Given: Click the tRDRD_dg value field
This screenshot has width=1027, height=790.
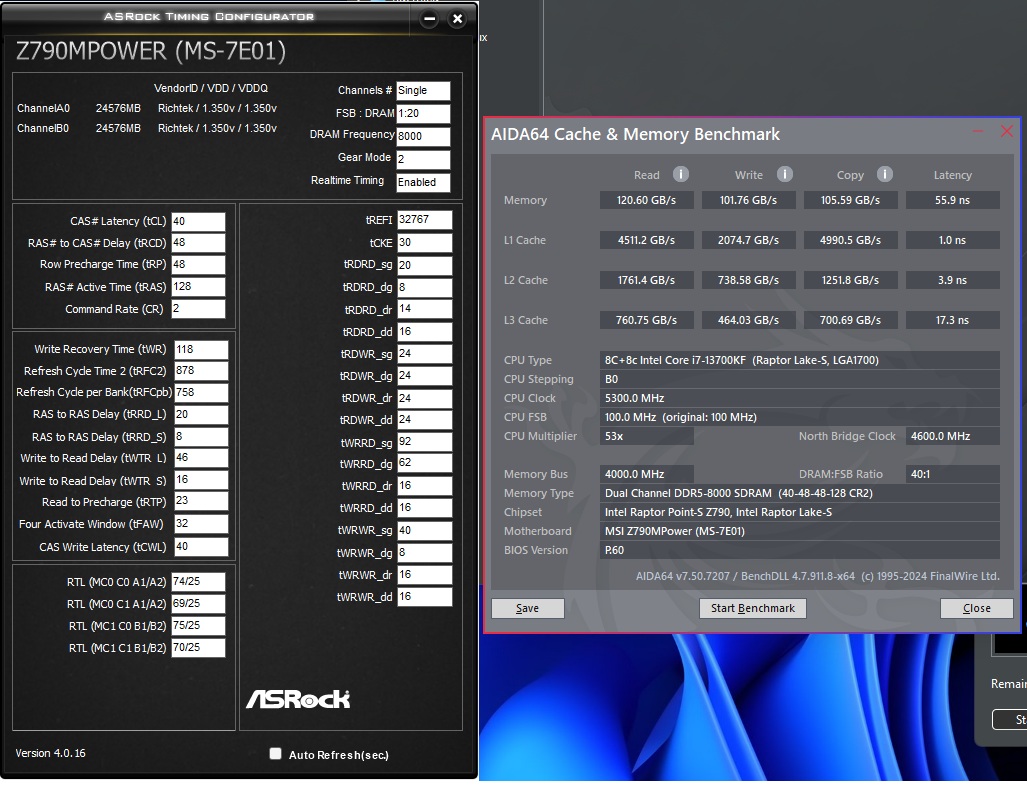Looking at the screenshot, I should pos(424,288).
